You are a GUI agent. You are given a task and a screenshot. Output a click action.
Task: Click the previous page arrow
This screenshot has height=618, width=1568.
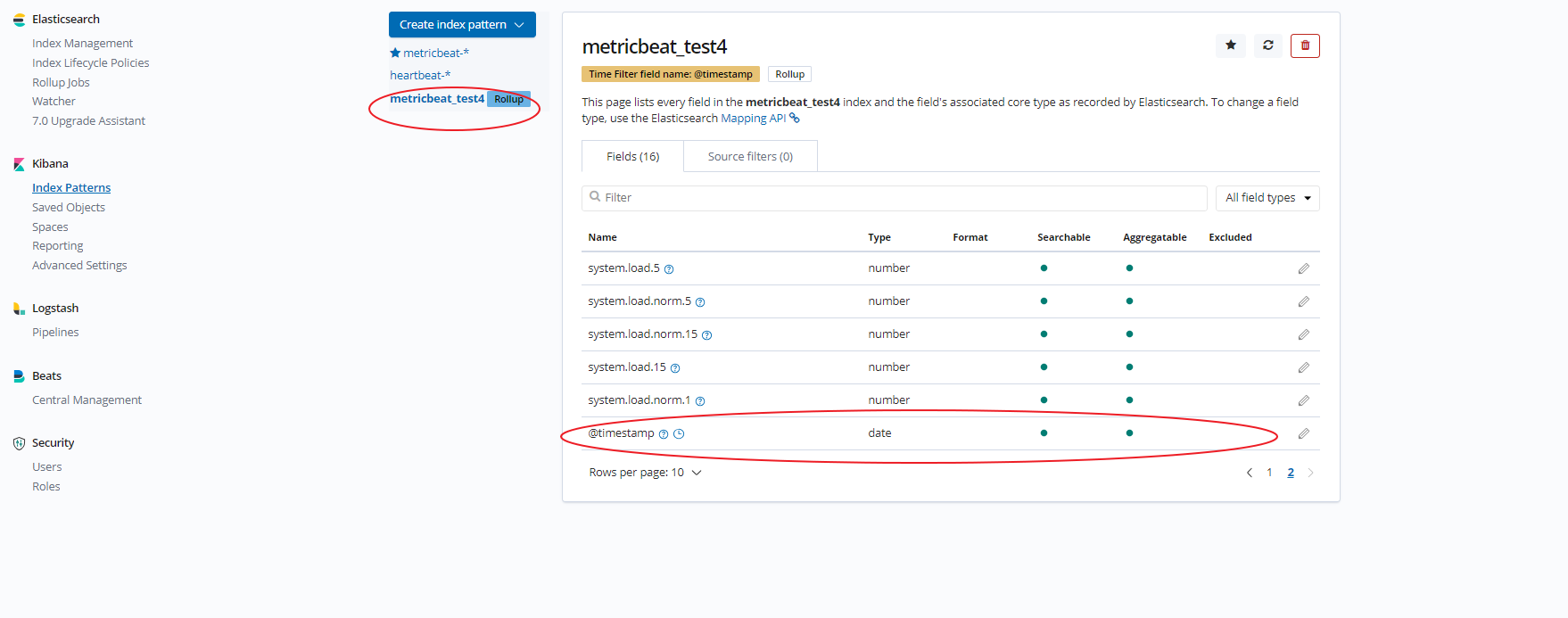[x=1249, y=473]
